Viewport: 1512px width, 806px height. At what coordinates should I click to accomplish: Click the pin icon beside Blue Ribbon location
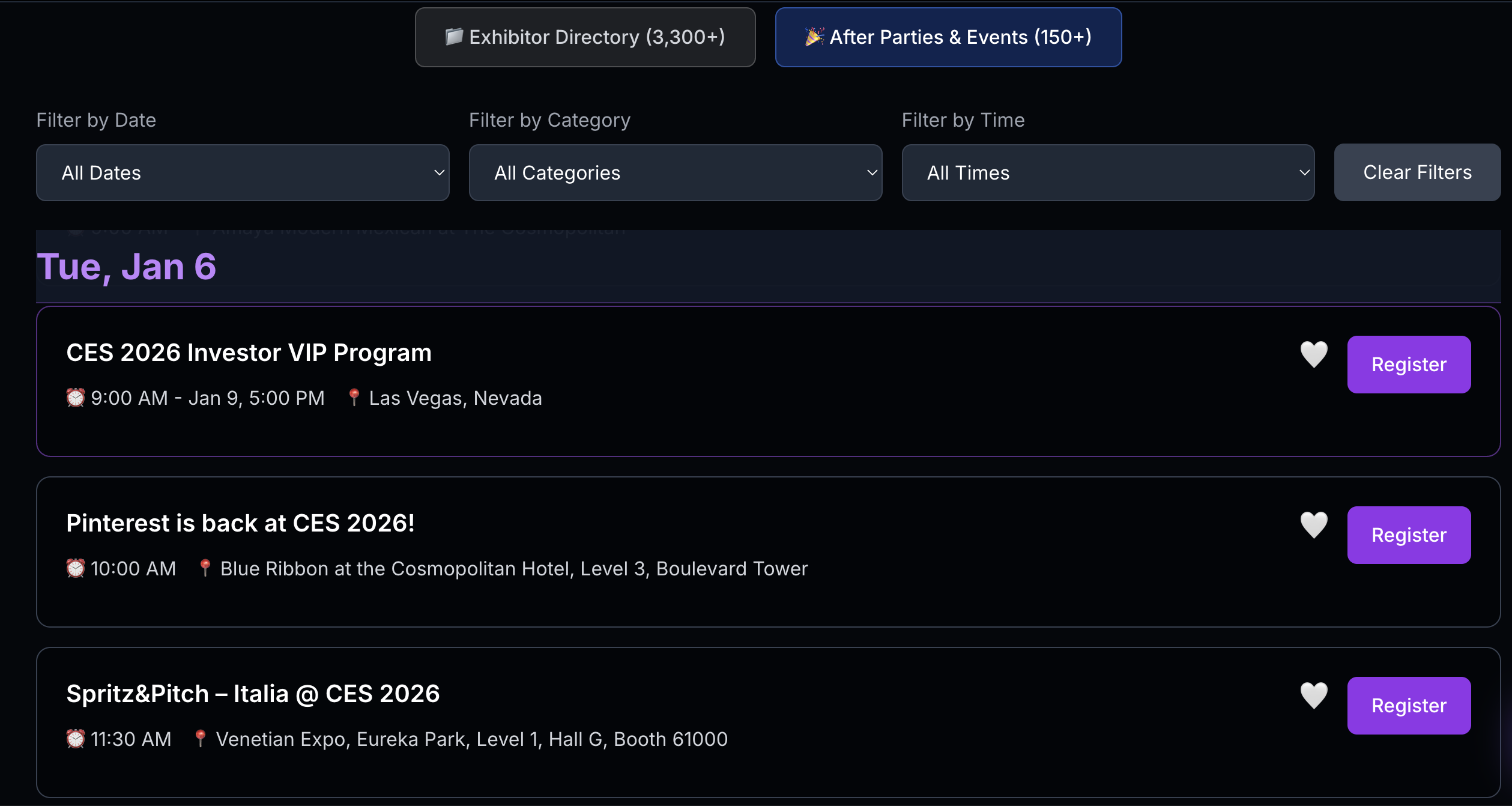(204, 568)
